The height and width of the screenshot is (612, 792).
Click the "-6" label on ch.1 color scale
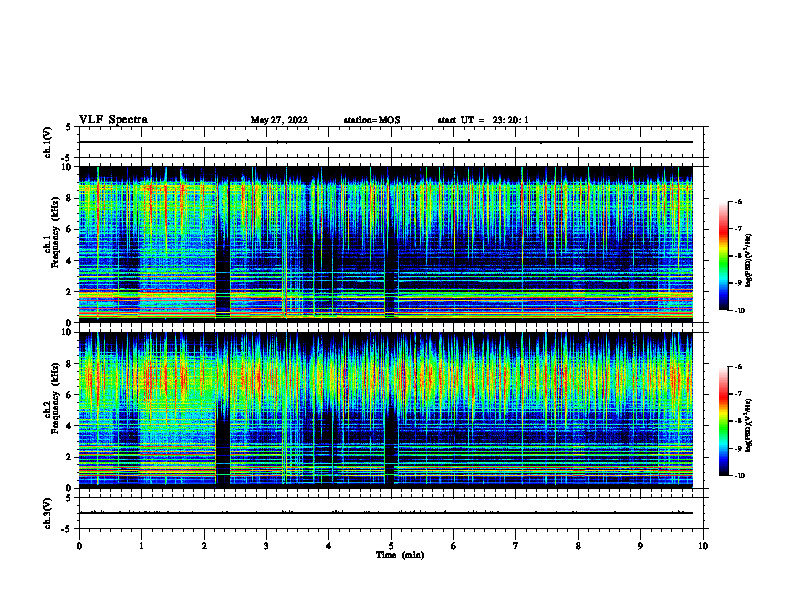coord(738,202)
